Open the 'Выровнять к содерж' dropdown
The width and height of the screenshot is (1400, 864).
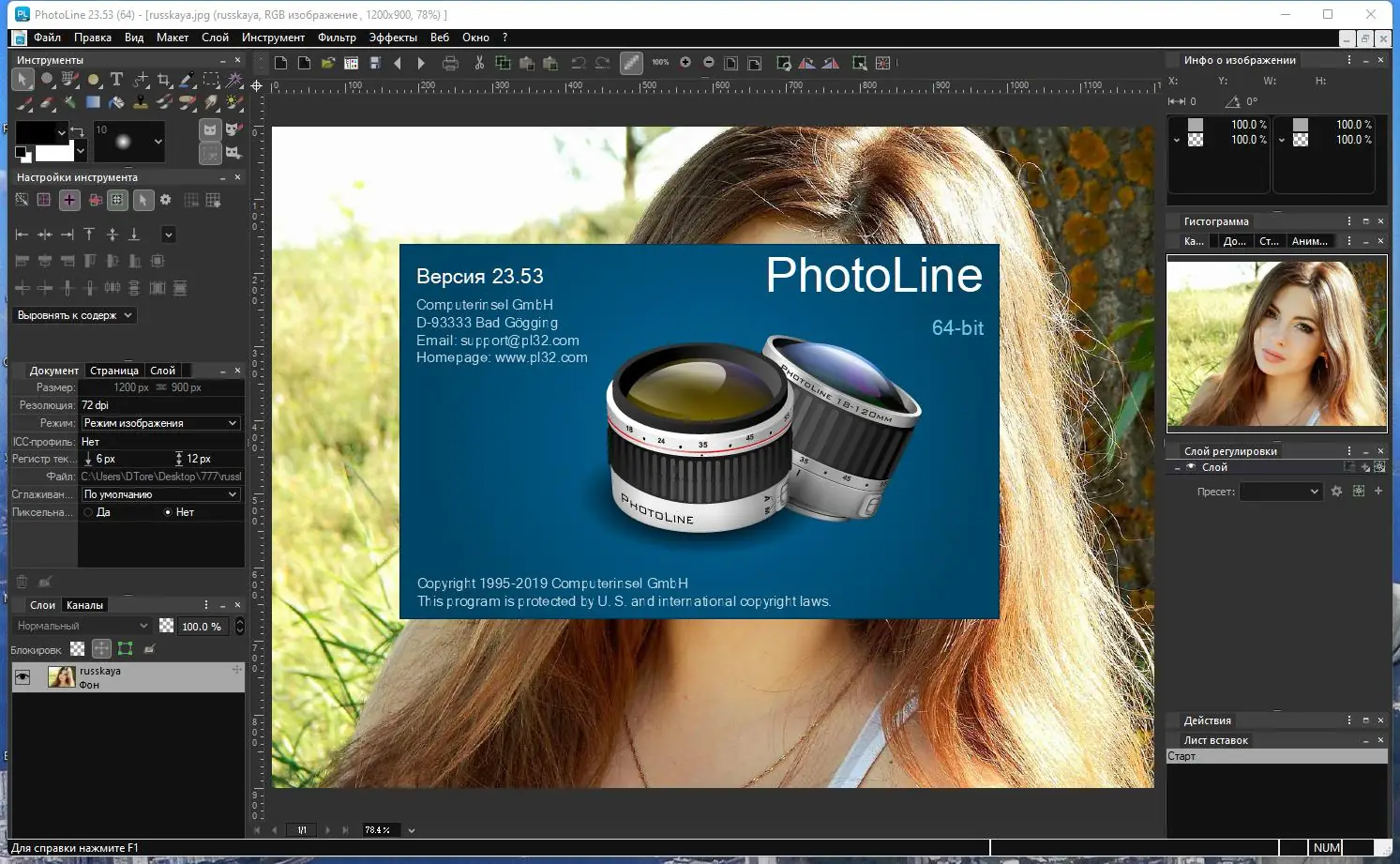[x=75, y=315]
